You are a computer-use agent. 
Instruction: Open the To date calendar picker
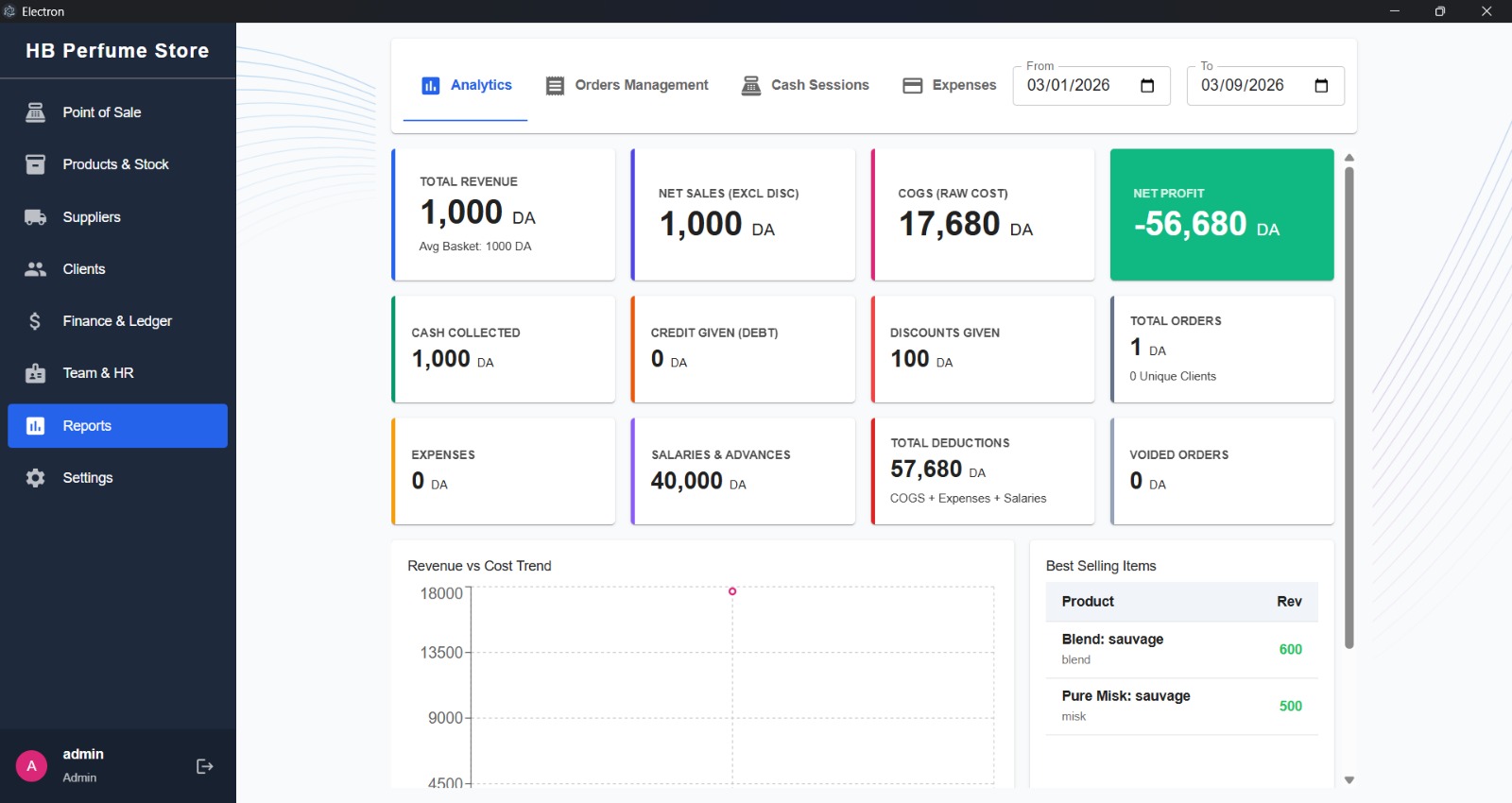point(1321,86)
